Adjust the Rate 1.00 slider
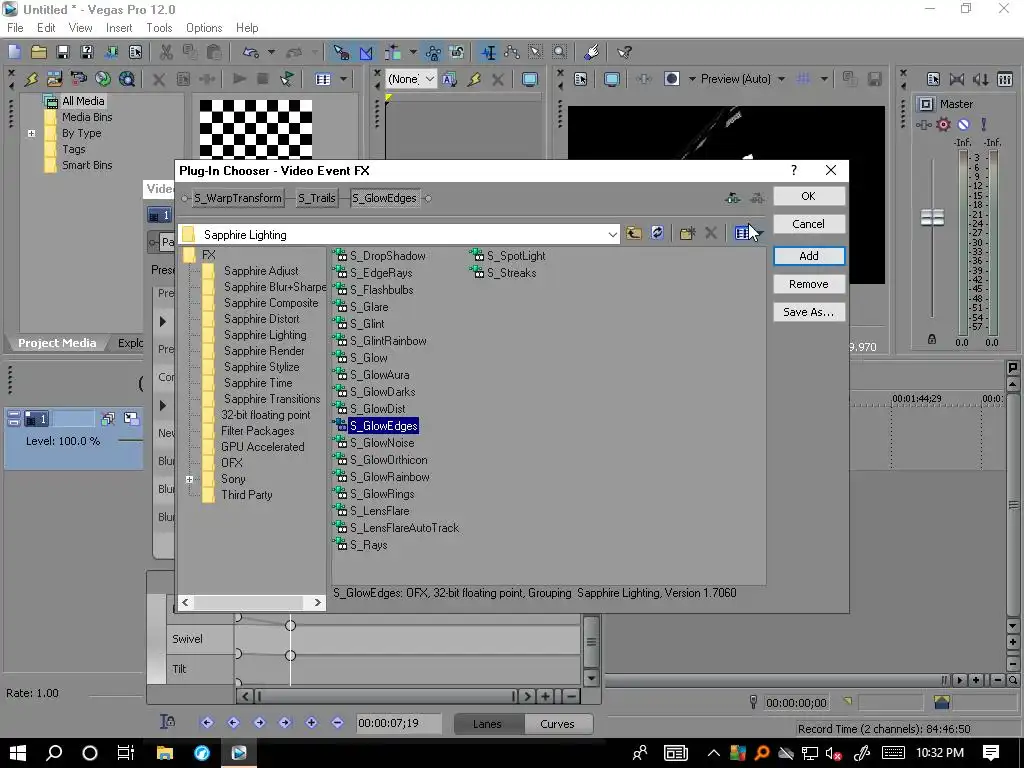Screen dimensions: 1024x768 116,695
